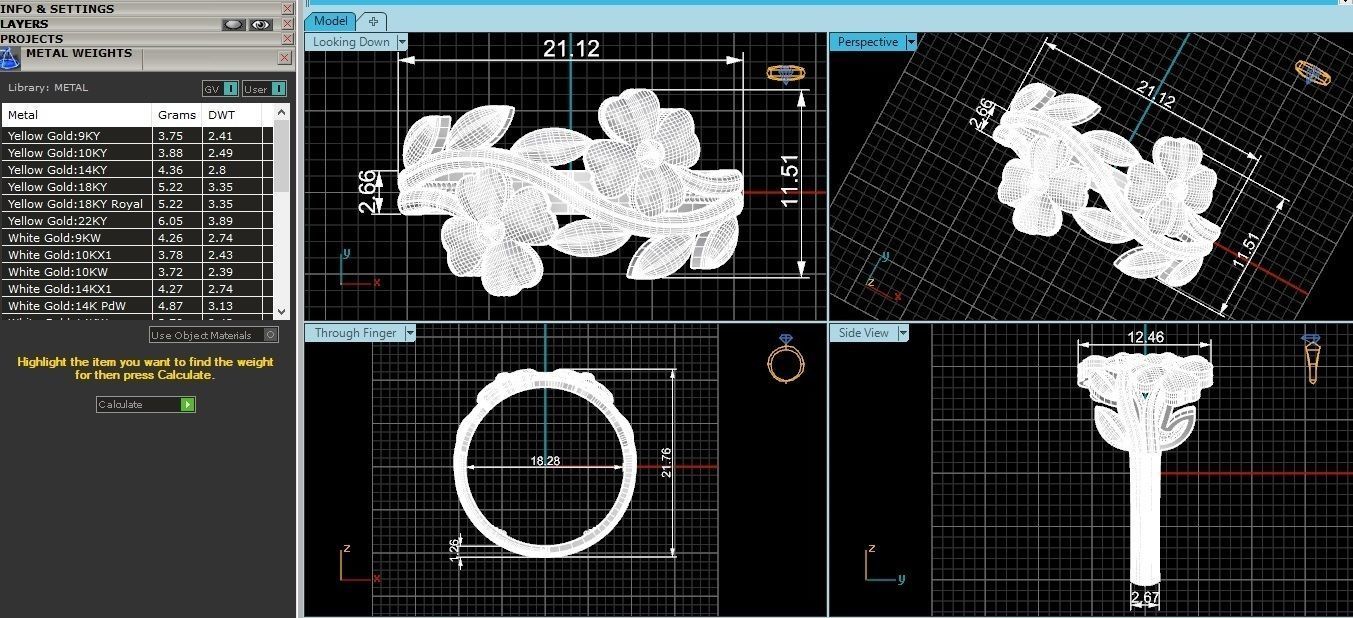Click ring orientation icon in Looking Down view

point(785,73)
